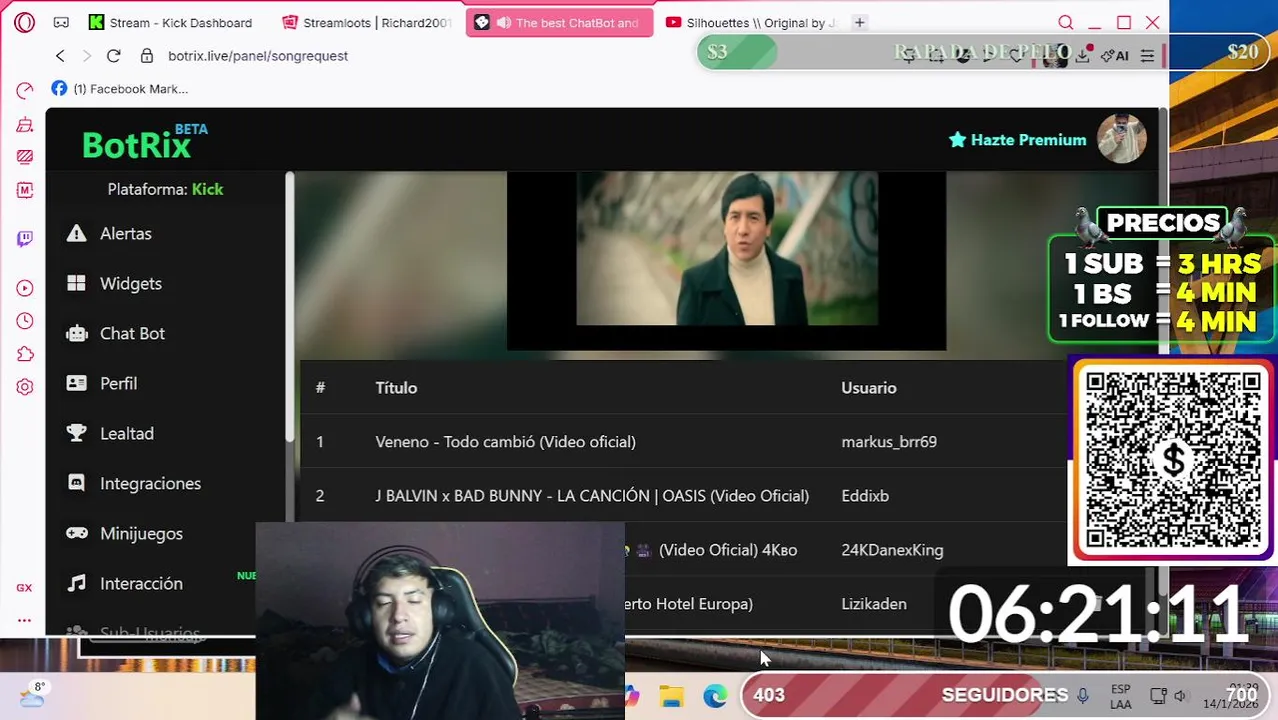Click the taskbar microphone icon
The width and height of the screenshot is (1278, 720).
[1082, 695]
